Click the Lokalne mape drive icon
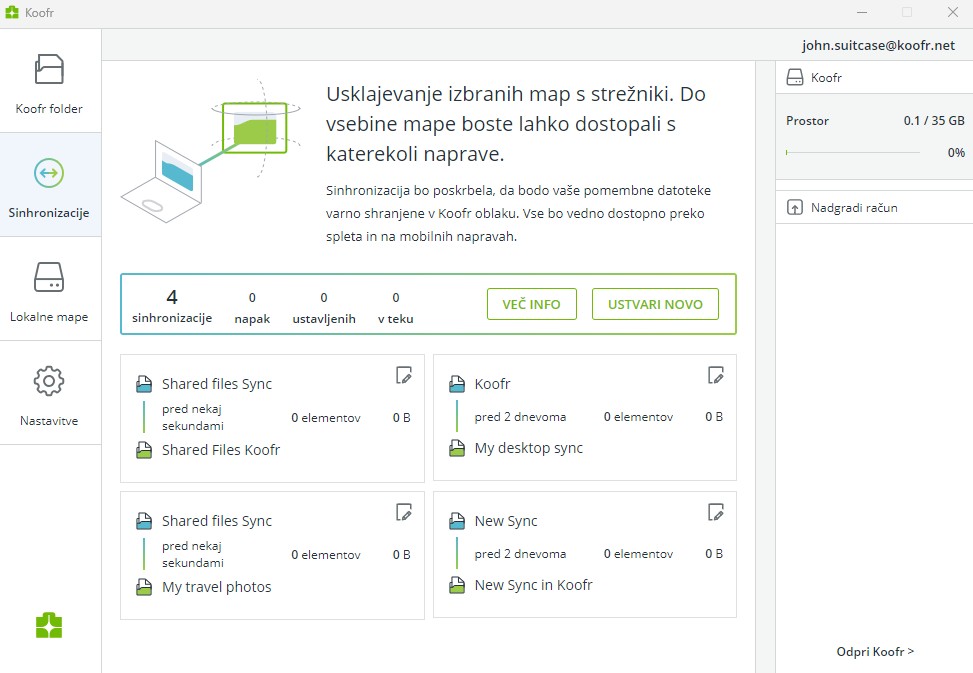The image size is (973, 673). [x=49, y=277]
